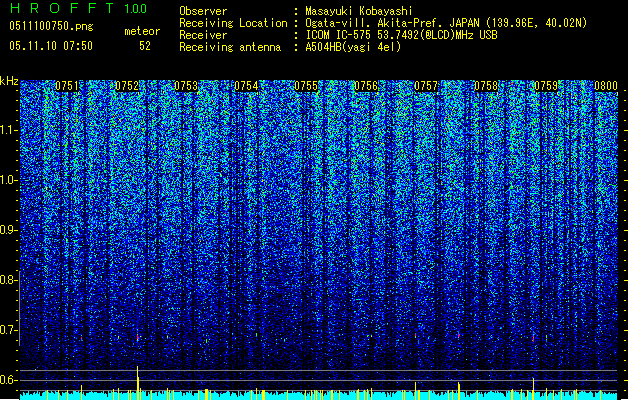Click the 0.6 kHz axis label

pos(9,380)
